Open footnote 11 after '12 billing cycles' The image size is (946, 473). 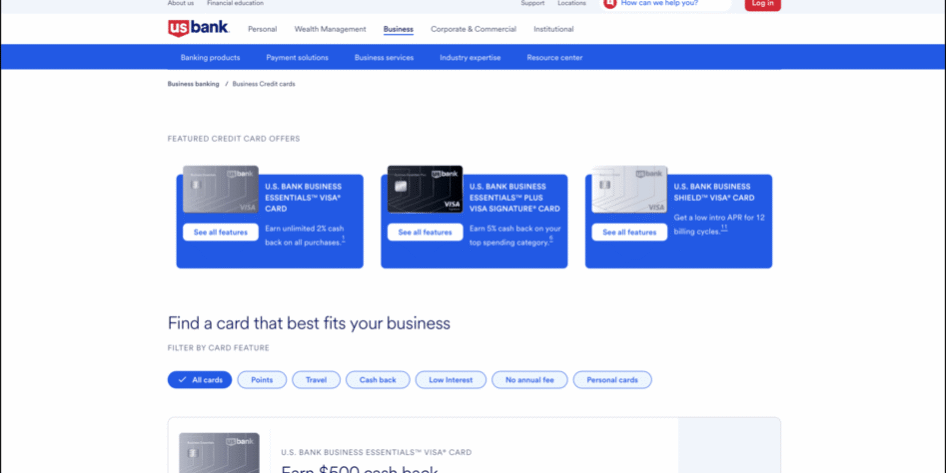724,228
